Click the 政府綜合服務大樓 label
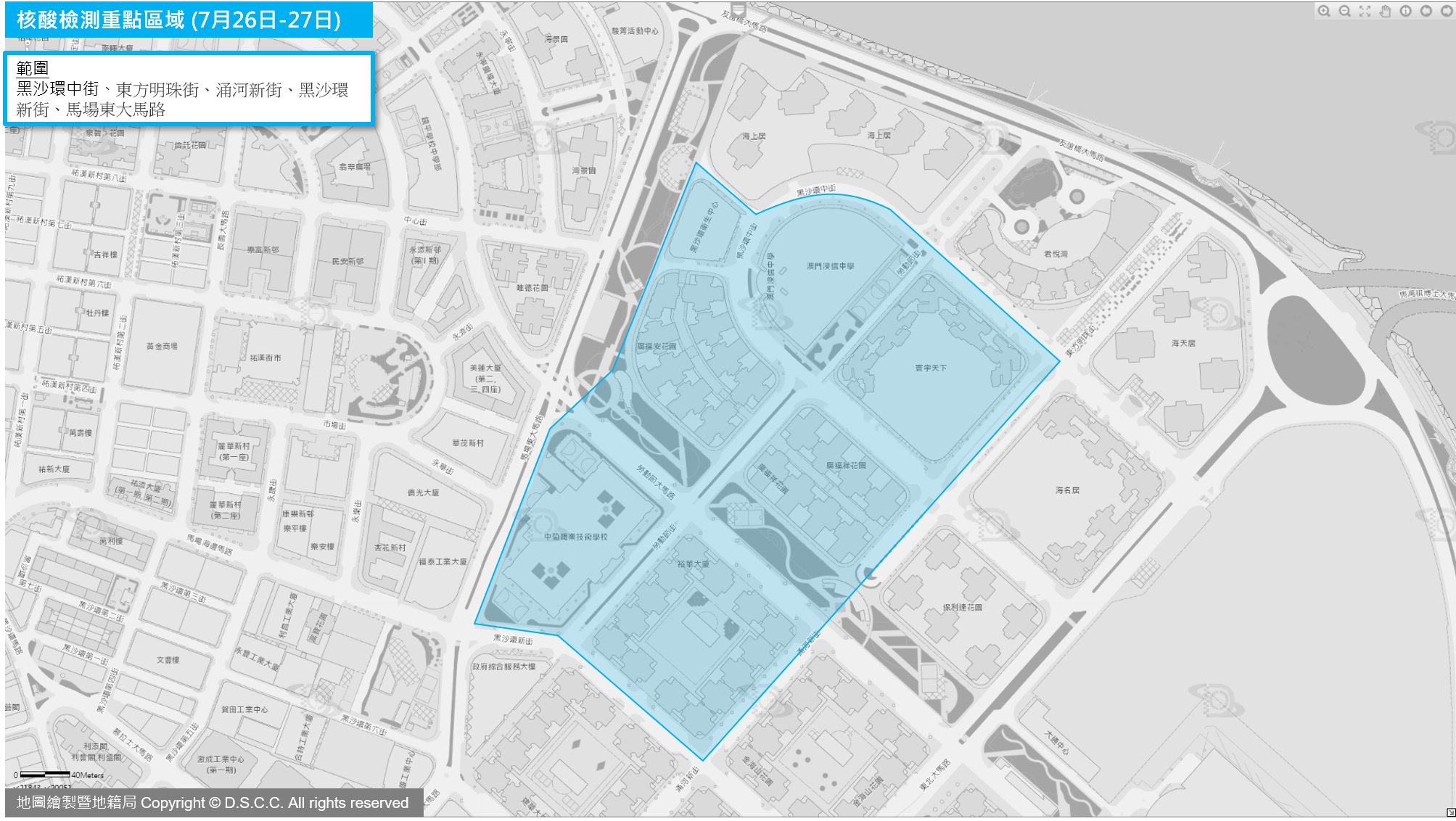Viewport: 1456px width, 821px height. coord(503,667)
